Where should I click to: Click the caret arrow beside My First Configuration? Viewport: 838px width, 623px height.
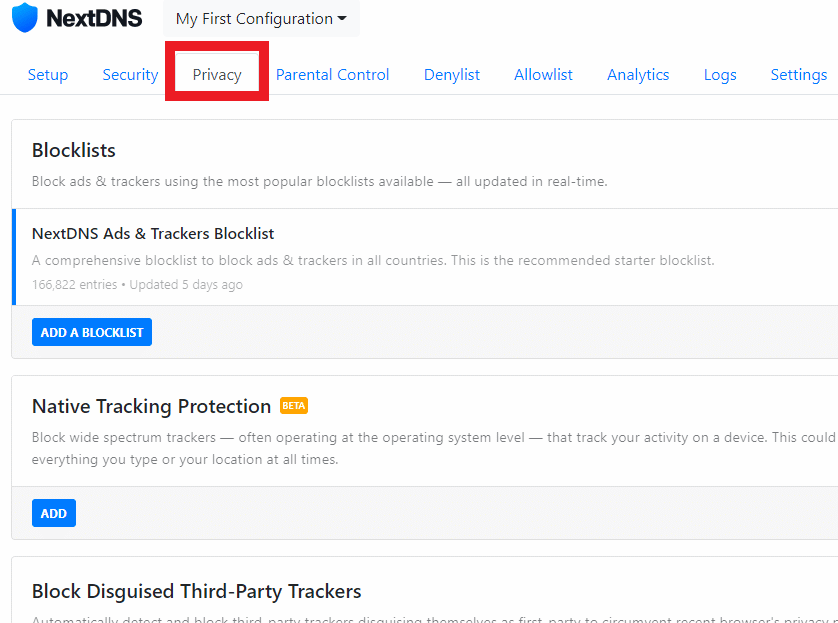coord(342,19)
